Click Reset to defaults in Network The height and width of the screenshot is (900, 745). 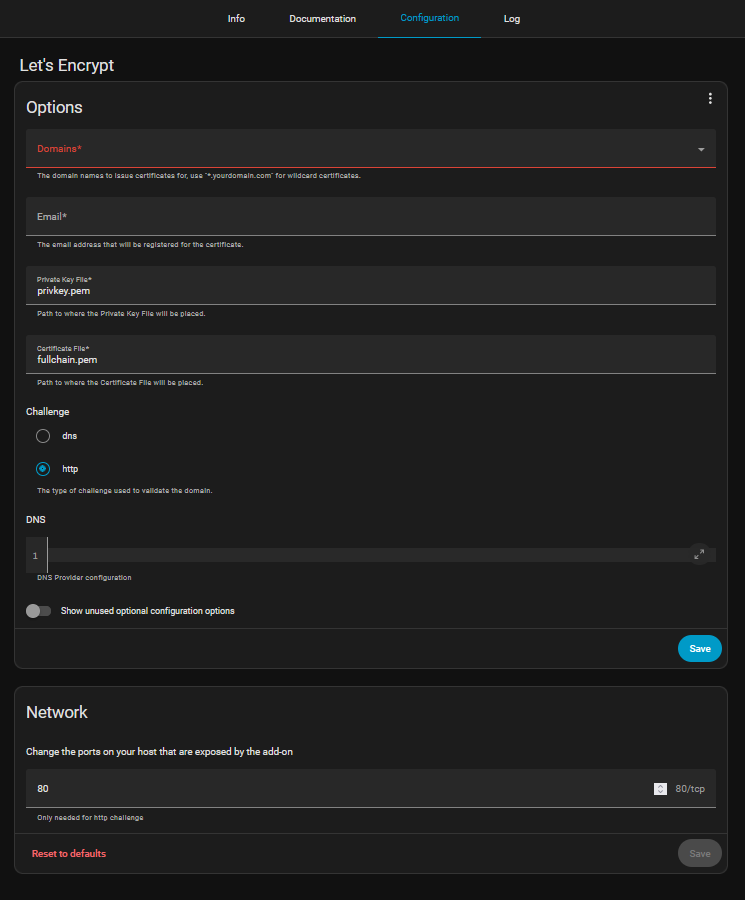pyautogui.click(x=69, y=854)
